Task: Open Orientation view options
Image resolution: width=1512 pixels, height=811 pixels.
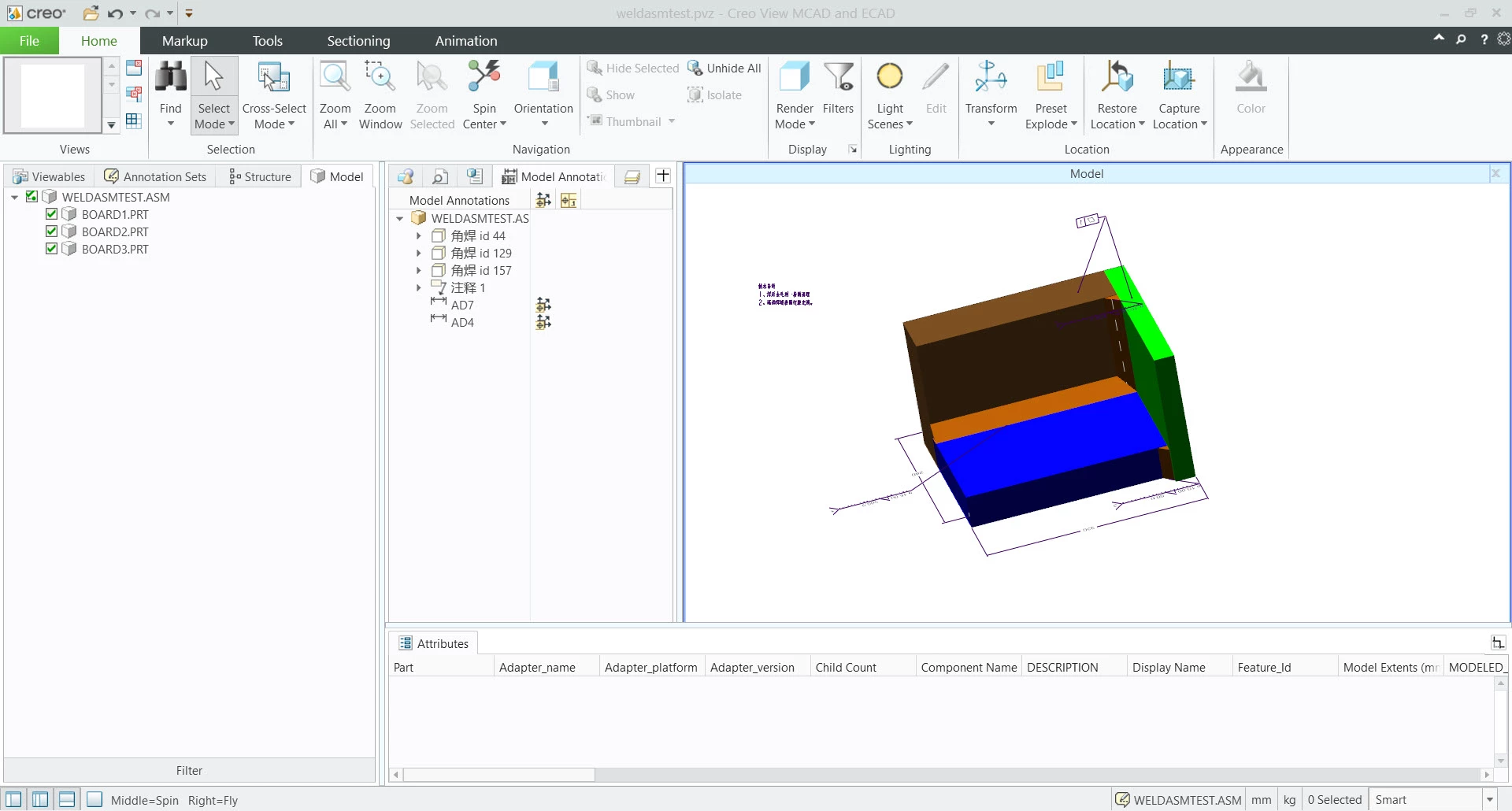Action: pyautogui.click(x=543, y=94)
